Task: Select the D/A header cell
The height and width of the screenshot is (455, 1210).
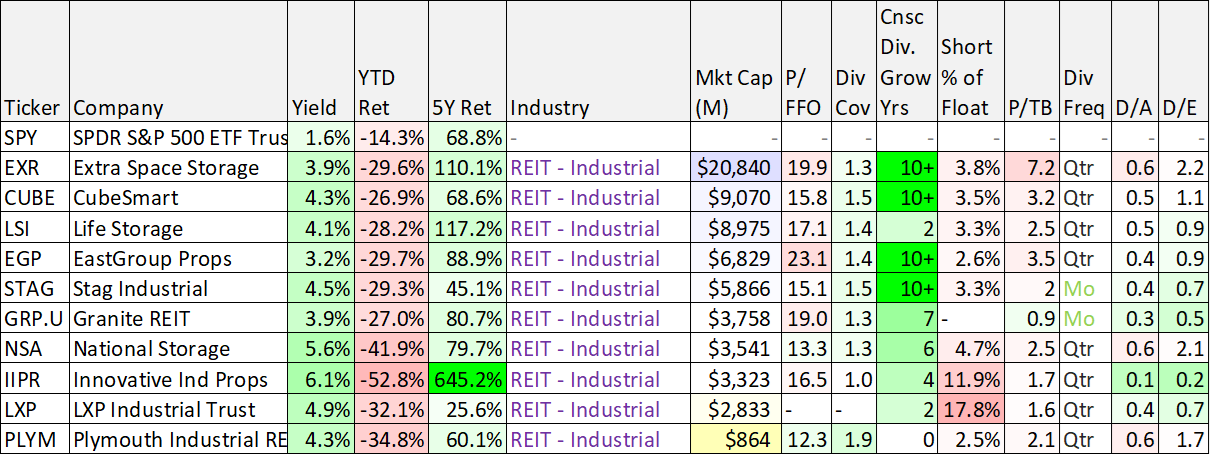Action: pyautogui.click(x=1135, y=62)
